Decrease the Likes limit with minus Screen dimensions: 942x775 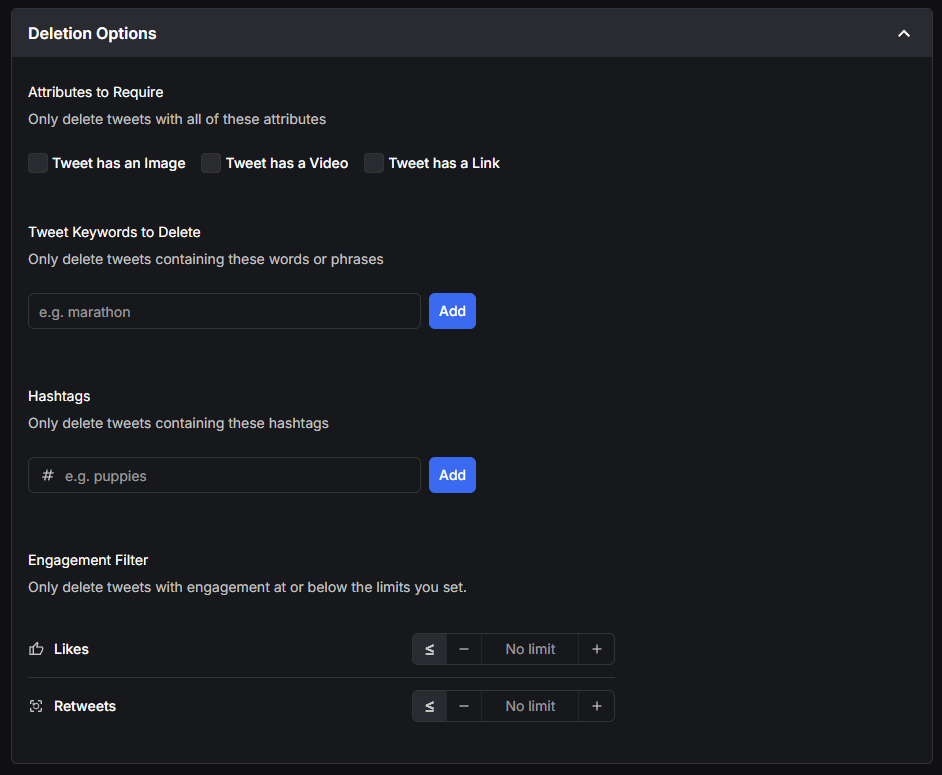pos(464,649)
